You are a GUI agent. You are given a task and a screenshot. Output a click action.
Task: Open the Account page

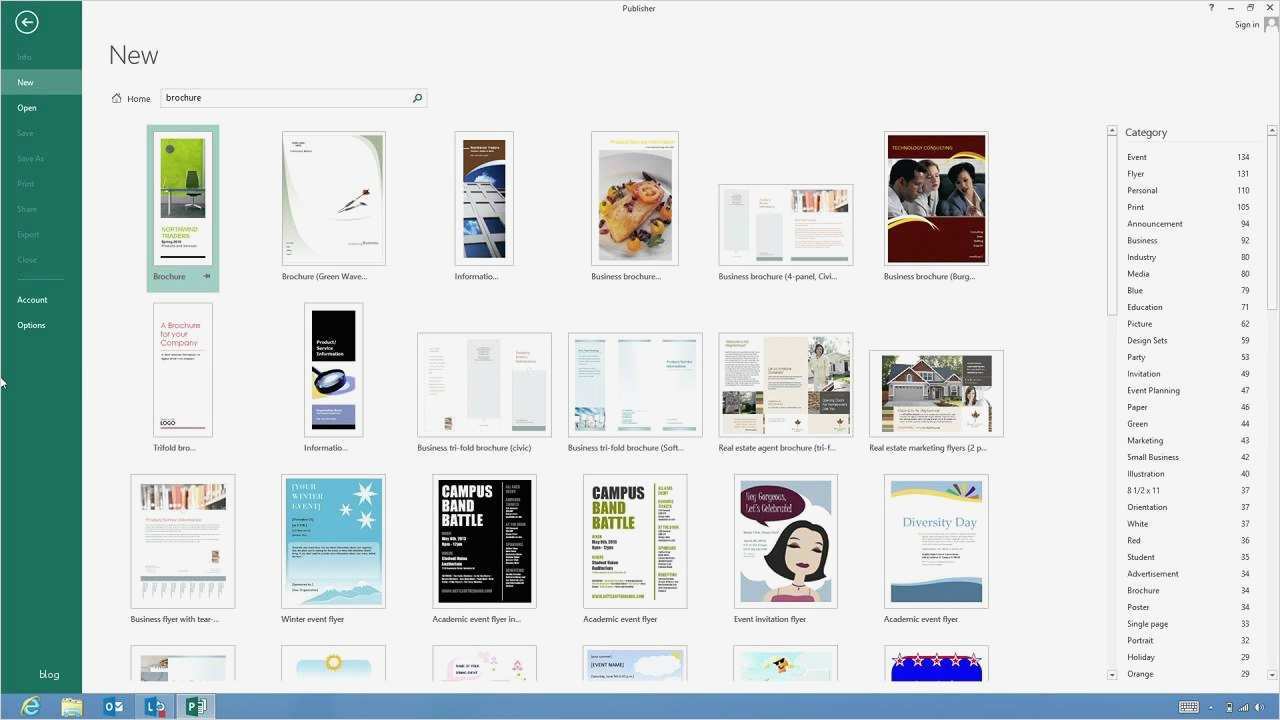click(x=32, y=299)
